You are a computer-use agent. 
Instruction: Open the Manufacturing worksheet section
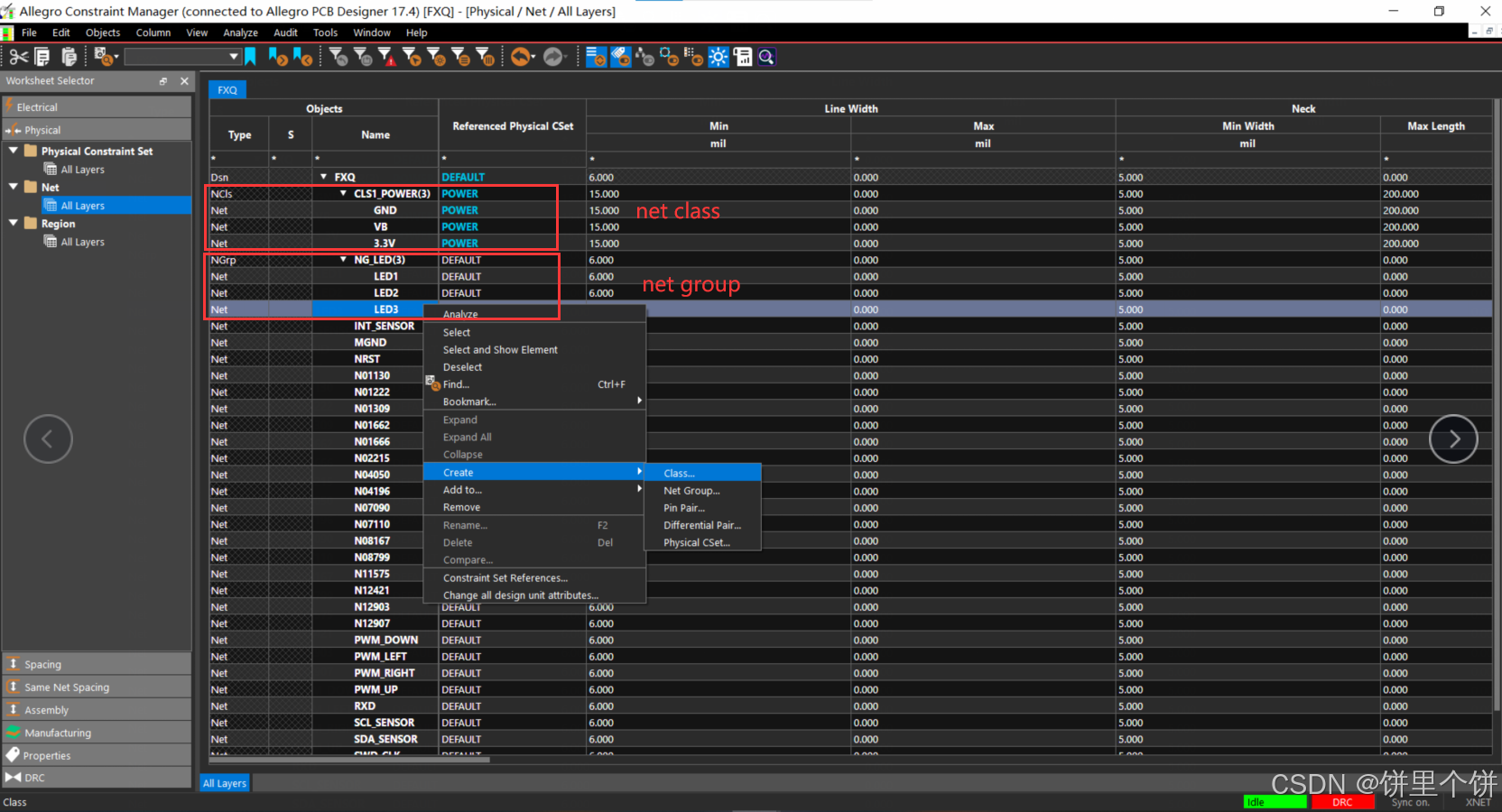97,733
